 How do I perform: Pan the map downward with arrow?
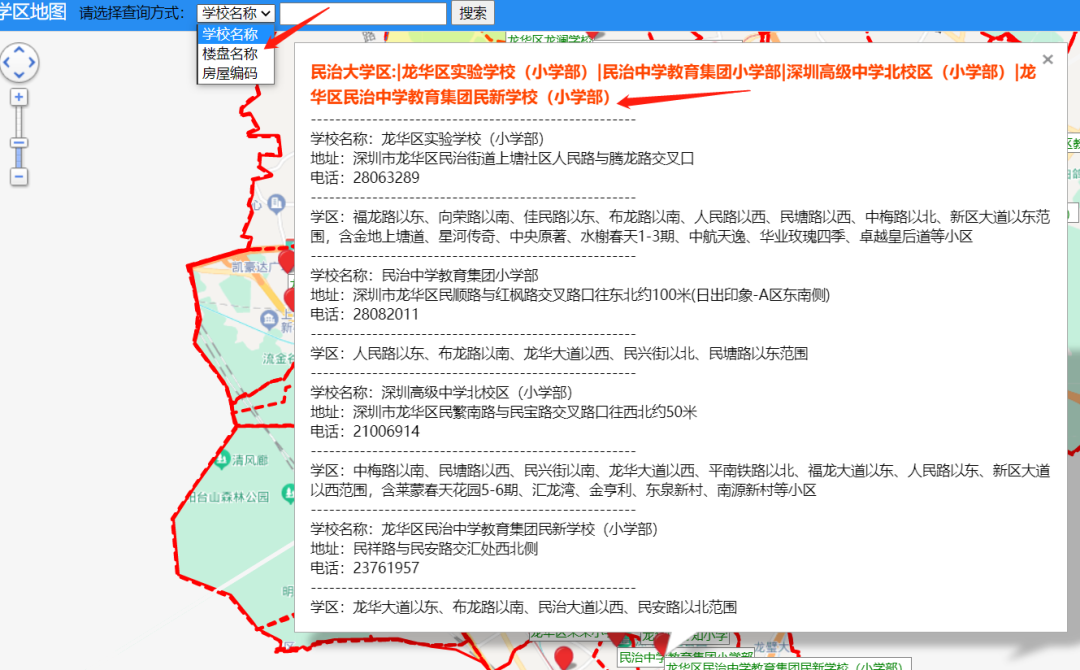pos(19,75)
